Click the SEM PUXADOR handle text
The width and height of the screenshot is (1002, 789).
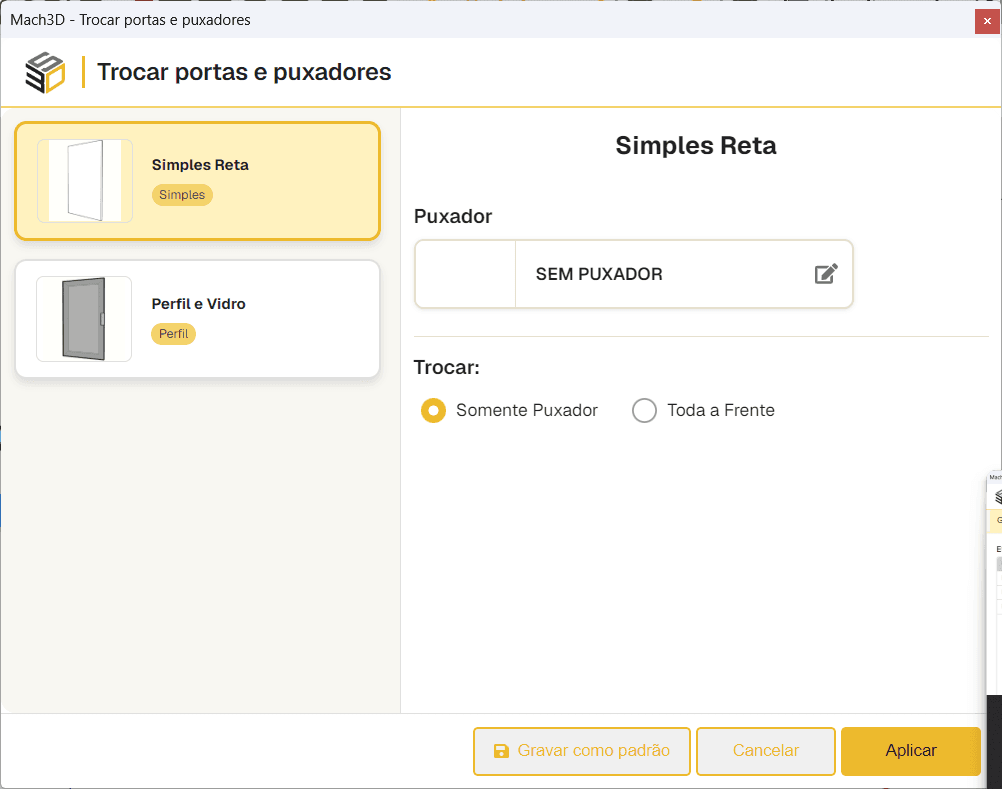[599, 274]
